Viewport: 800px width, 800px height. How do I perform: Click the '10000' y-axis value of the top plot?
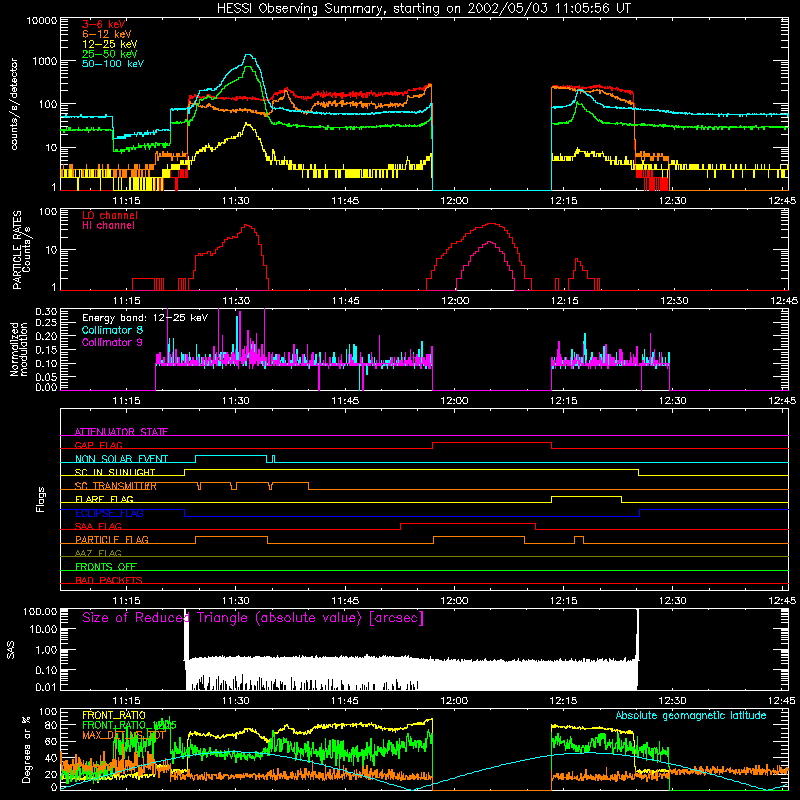(x=42, y=21)
